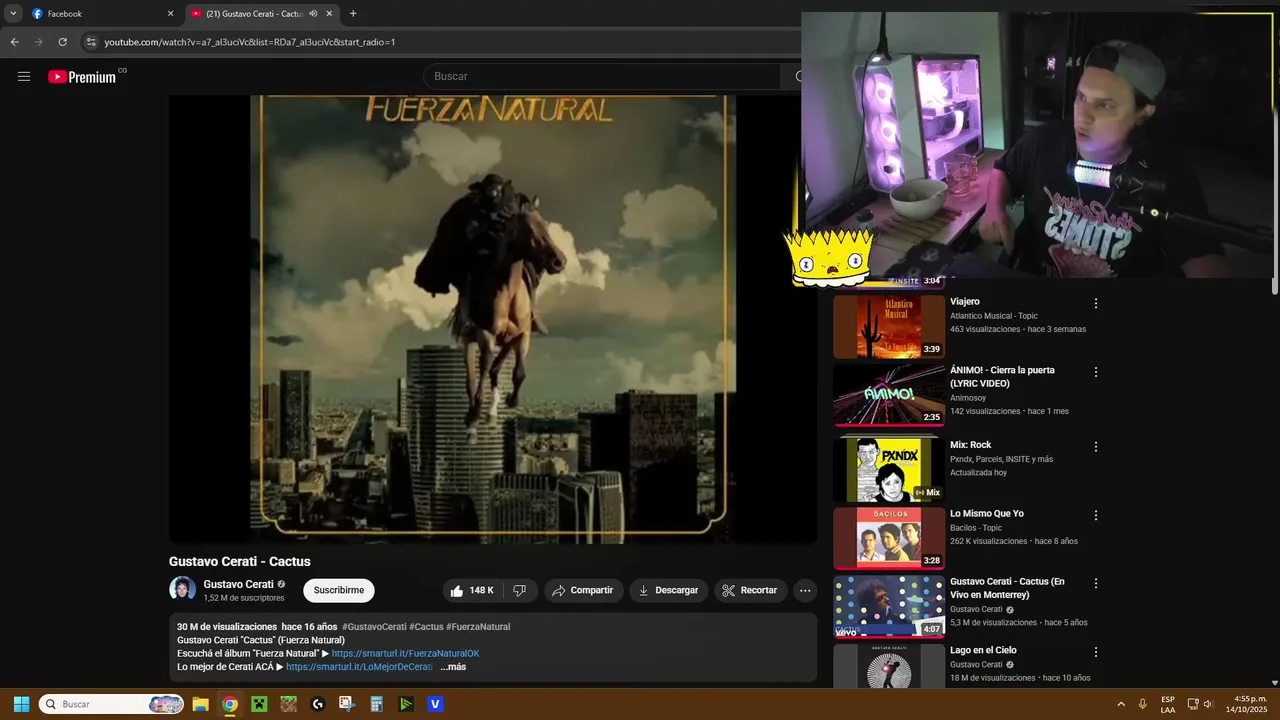The height and width of the screenshot is (720, 1280).
Task: Click the #GustavoCerati hashtag
Action: 374,627
